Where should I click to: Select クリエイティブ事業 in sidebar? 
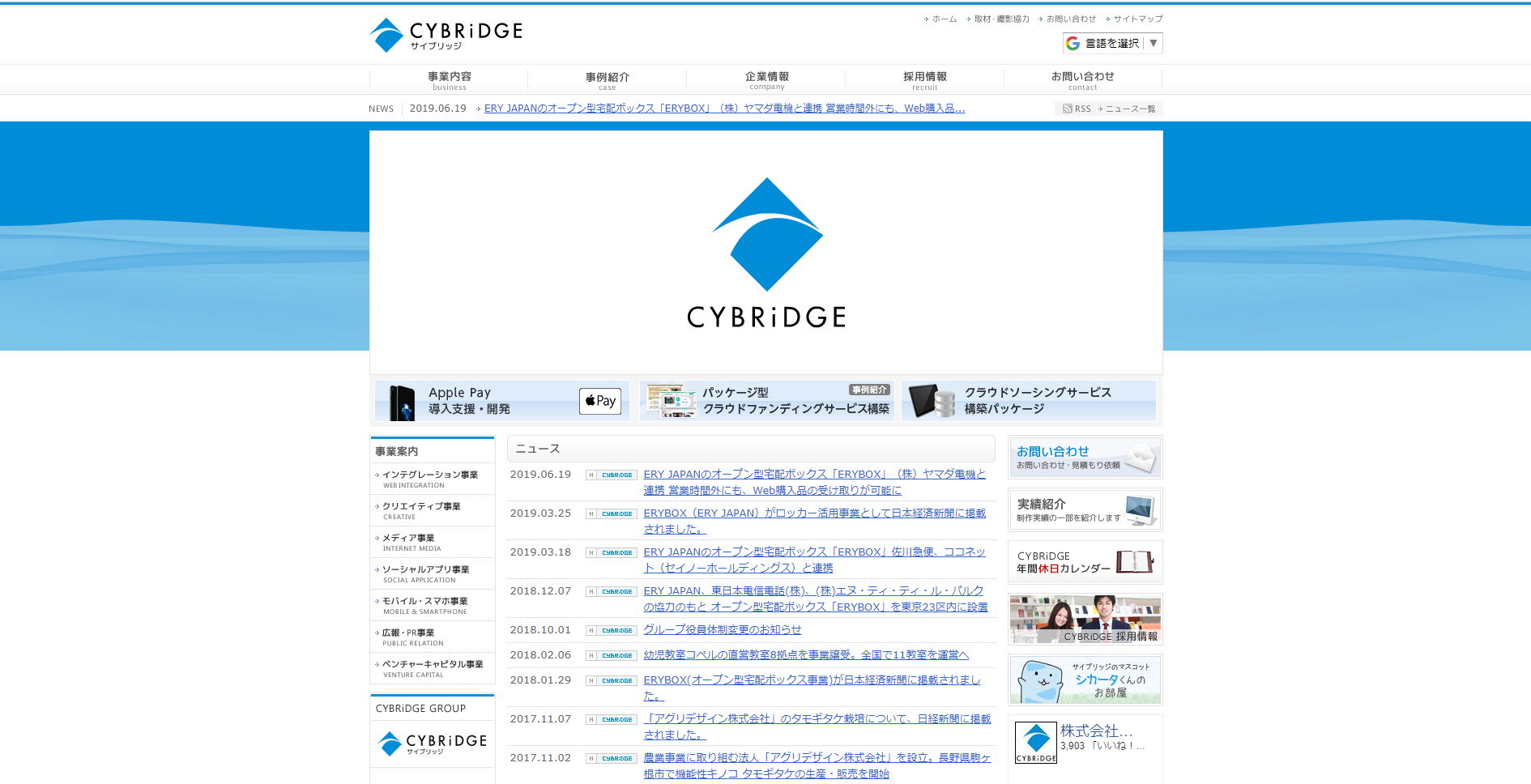coord(432,510)
